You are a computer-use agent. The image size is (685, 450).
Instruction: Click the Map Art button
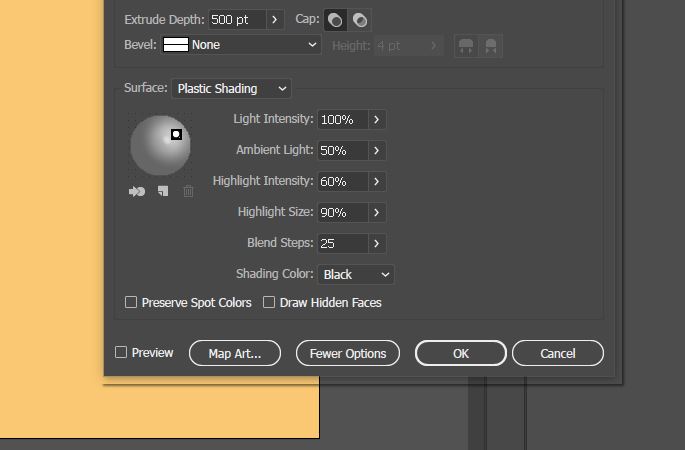pyautogui.click(x=235, y=353)
